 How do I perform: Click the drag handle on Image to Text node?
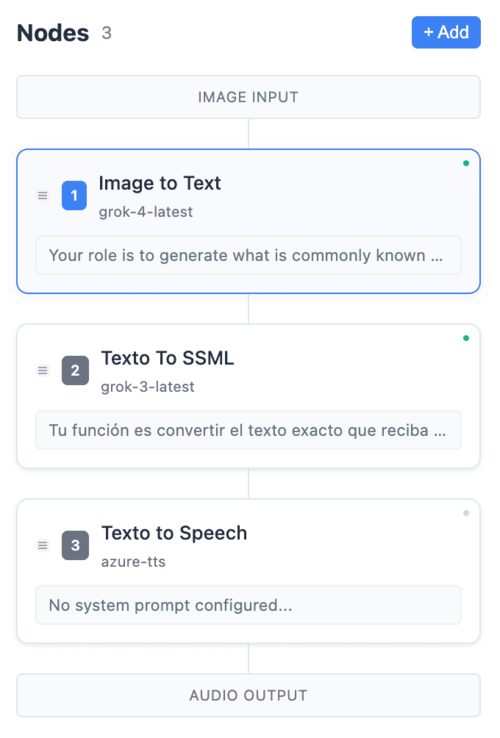[42, 195]
